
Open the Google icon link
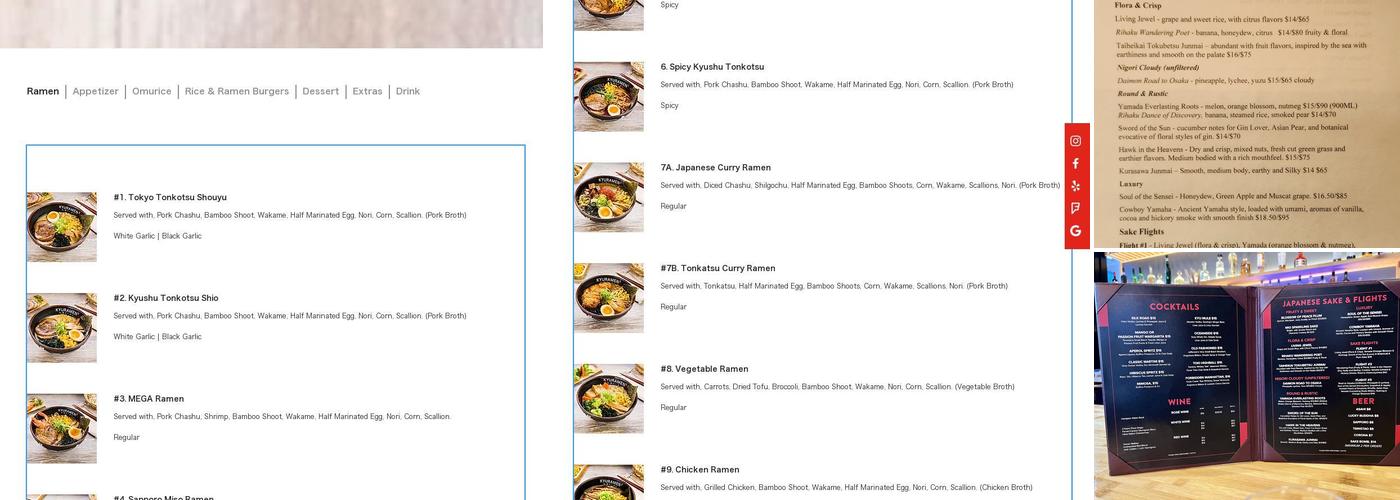tap(1076, 231)
